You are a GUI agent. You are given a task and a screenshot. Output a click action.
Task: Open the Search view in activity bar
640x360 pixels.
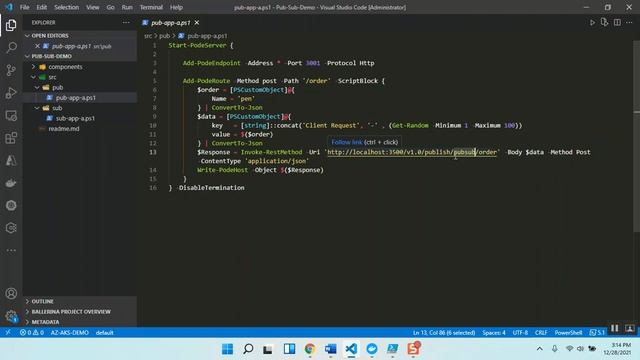[11, 48]
